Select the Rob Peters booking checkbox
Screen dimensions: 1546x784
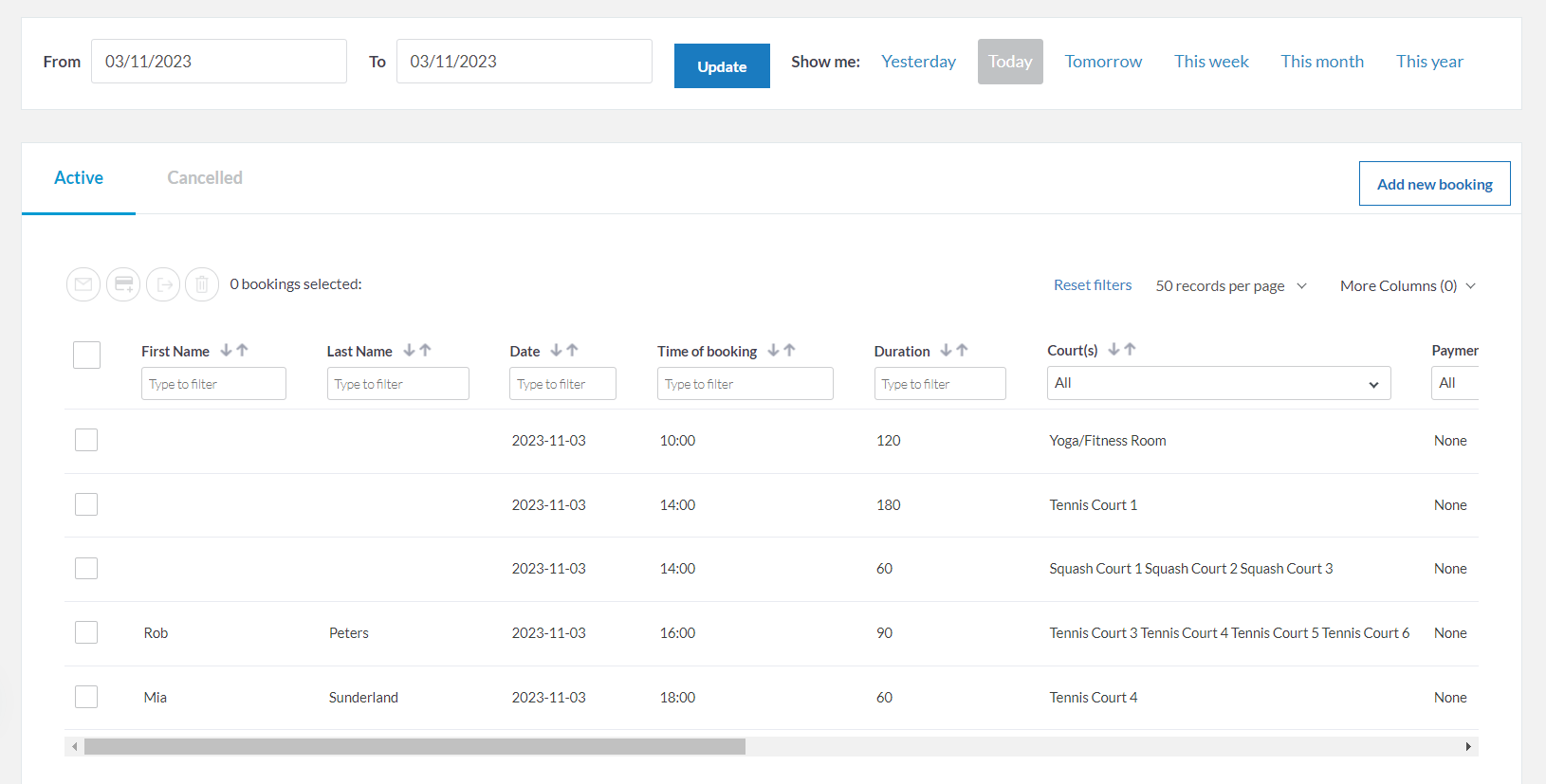pos(86,632)
